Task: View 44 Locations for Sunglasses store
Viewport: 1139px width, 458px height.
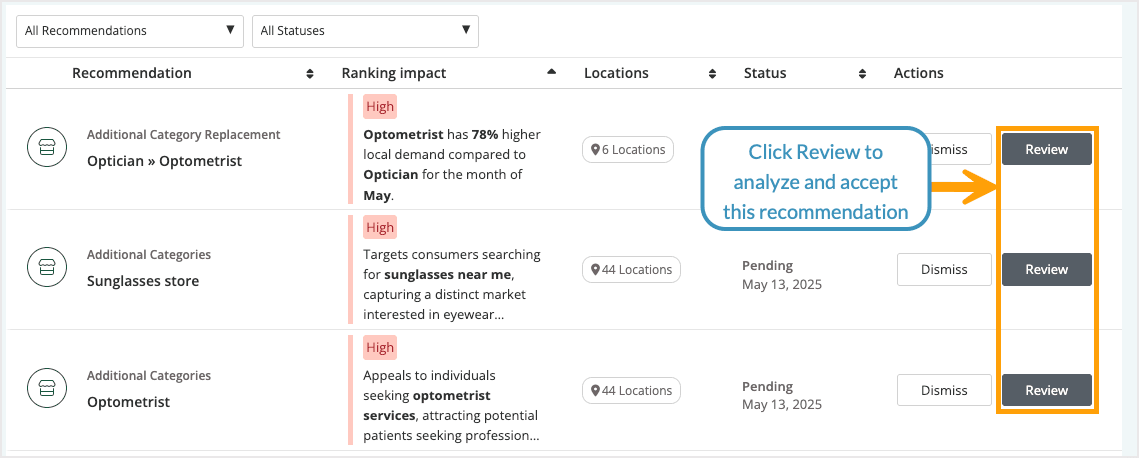Action: pyautogui.click(x=631, y=269)
